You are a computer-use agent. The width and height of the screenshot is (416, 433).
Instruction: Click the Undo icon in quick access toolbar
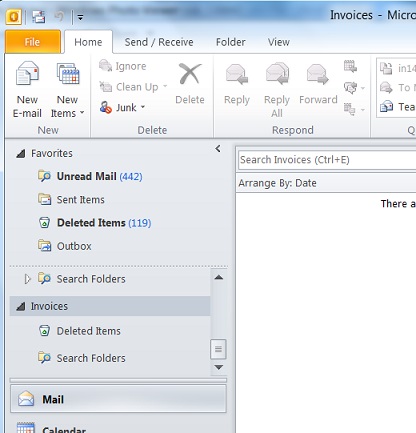point(59,16)
